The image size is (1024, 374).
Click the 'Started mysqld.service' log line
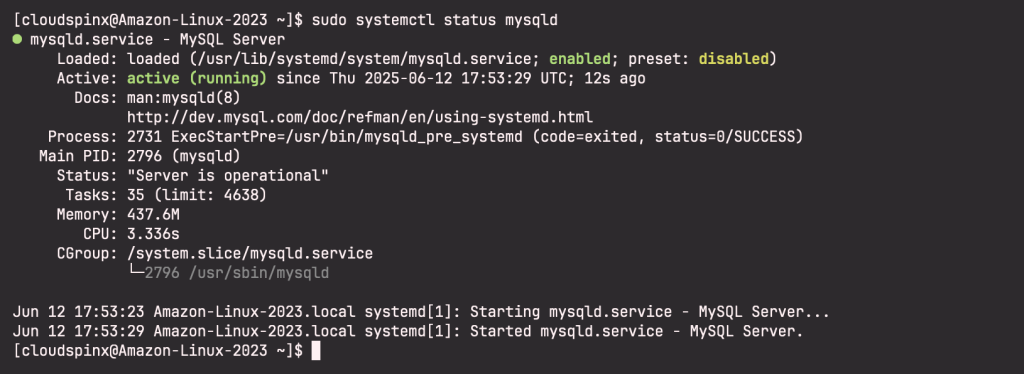(408, 332)
